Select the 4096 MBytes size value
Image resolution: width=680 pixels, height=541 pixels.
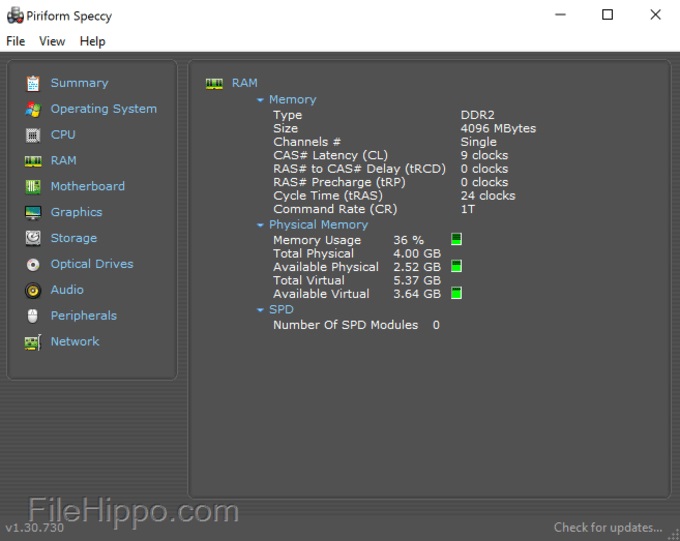tap(498, 128)
